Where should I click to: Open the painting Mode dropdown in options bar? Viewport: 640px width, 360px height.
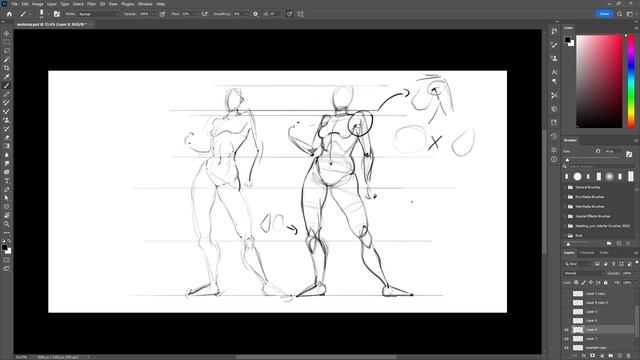pyautogui.click(x=98, y=14)
